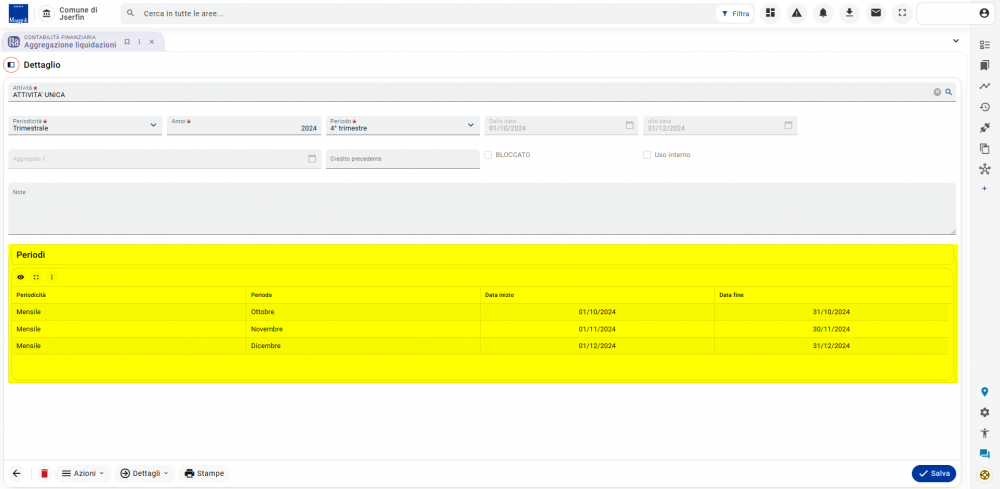Open the accessibility icon in right sidebar
The image size is (1000, 489).
(985, 433)
